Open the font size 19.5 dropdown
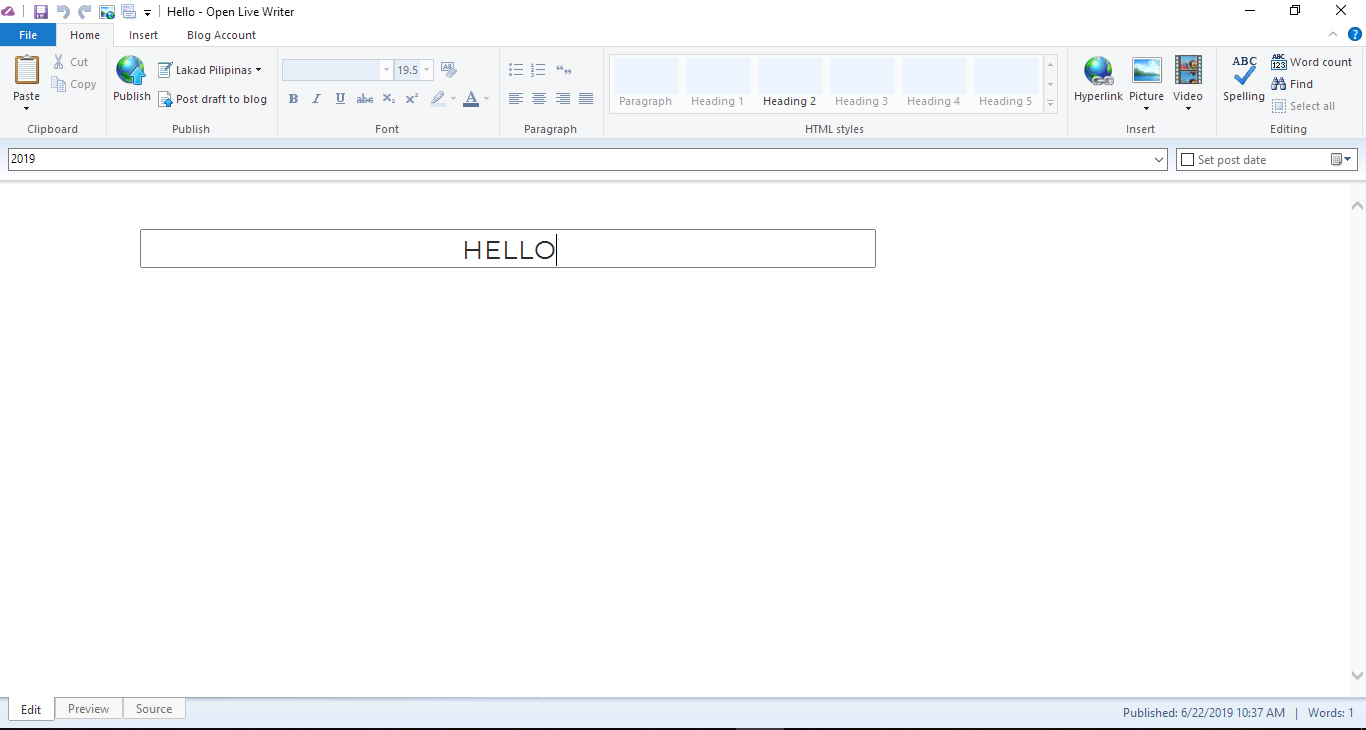 click(x=427, y=70)
